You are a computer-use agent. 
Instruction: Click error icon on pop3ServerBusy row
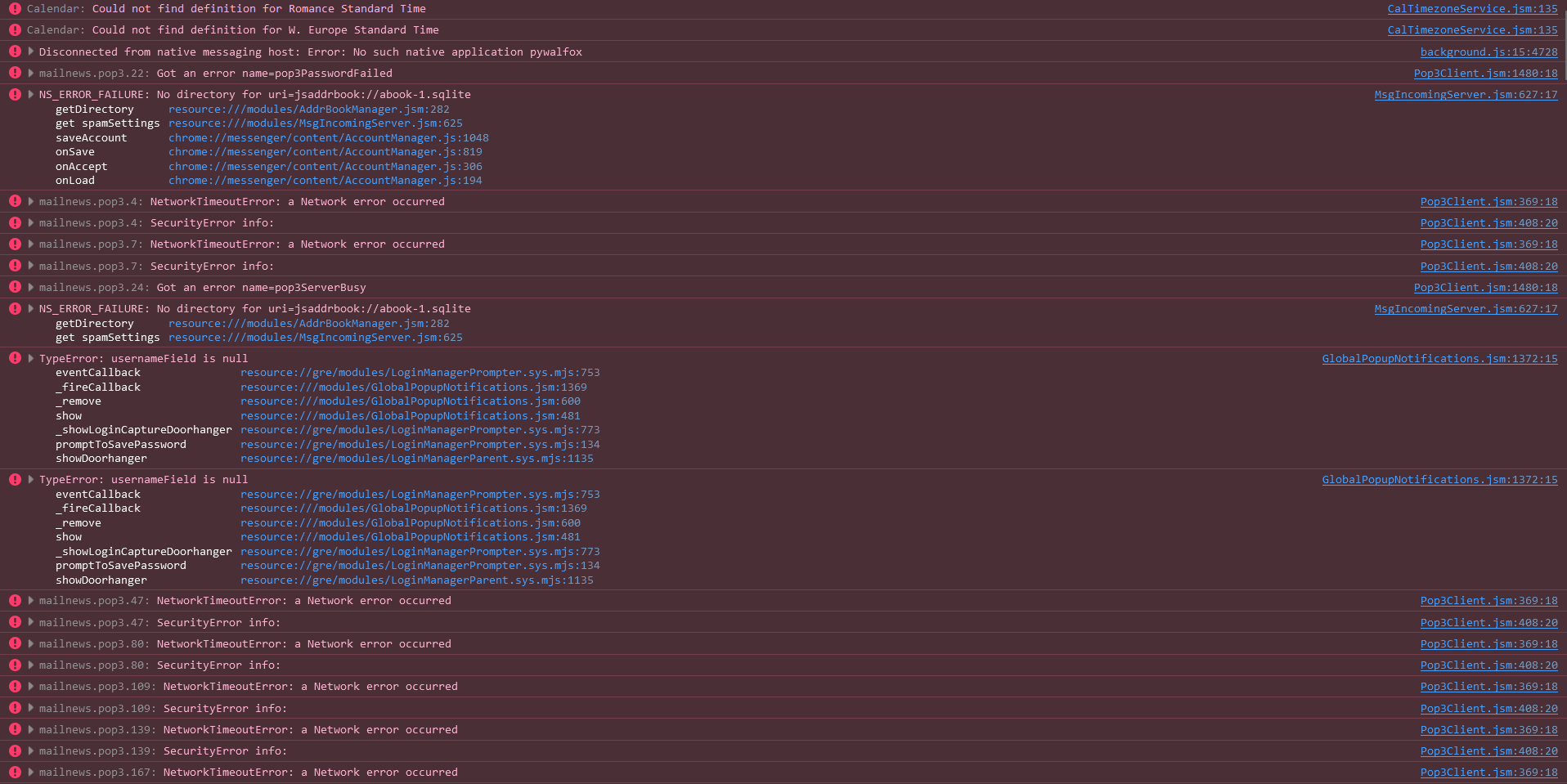pos(15,287)
